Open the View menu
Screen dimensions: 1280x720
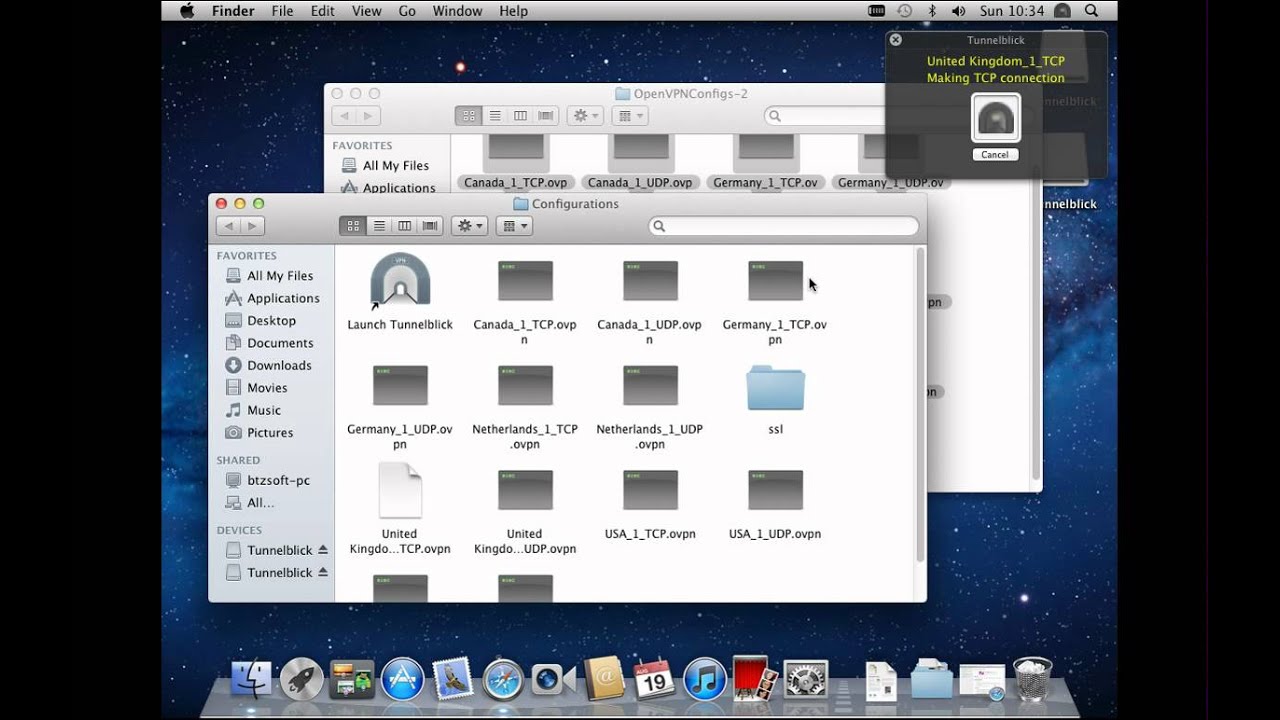[x=366, y=11]
